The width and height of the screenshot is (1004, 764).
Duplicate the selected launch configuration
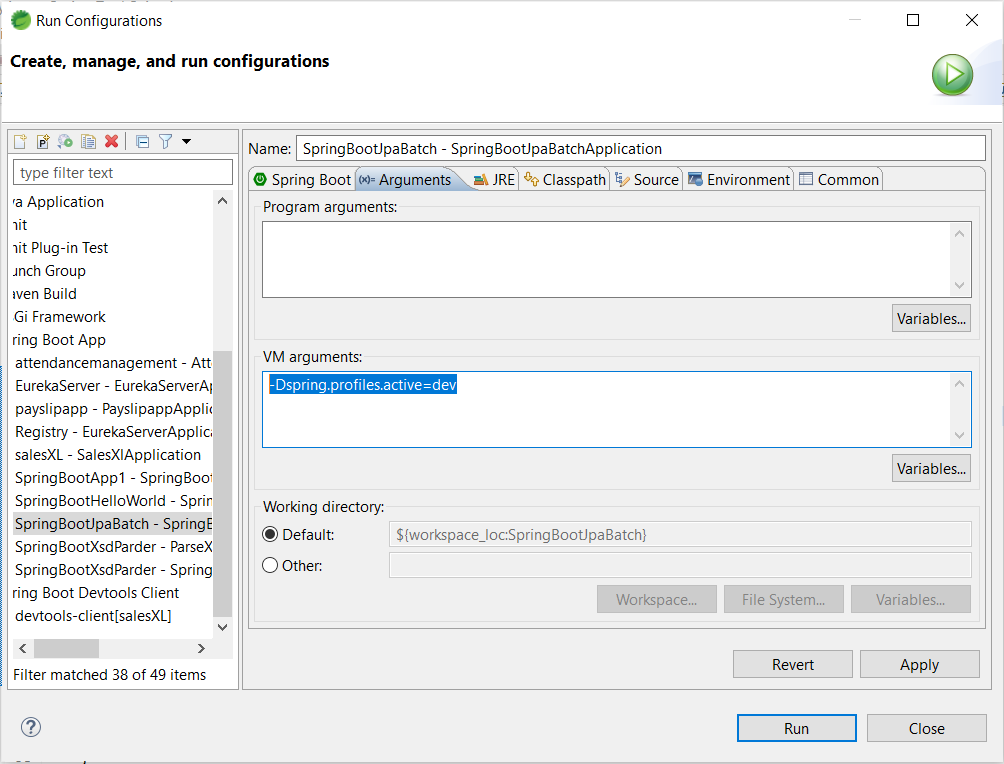pos(88,141)
